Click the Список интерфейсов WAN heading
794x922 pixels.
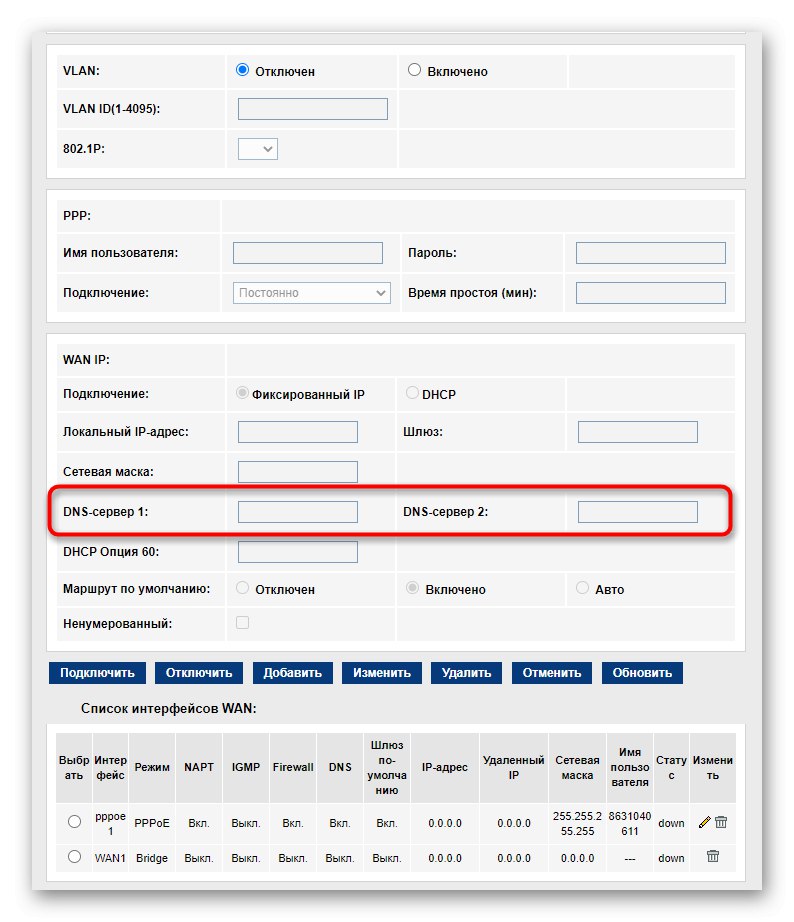(169, 709)
